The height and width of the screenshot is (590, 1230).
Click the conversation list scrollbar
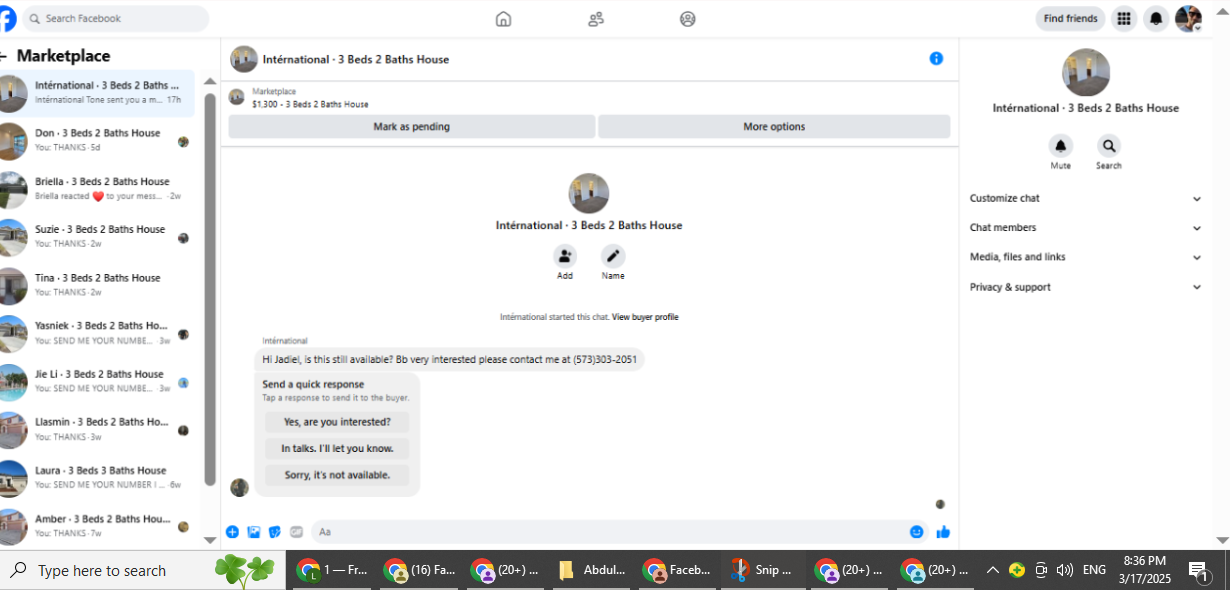click(210, 290)
